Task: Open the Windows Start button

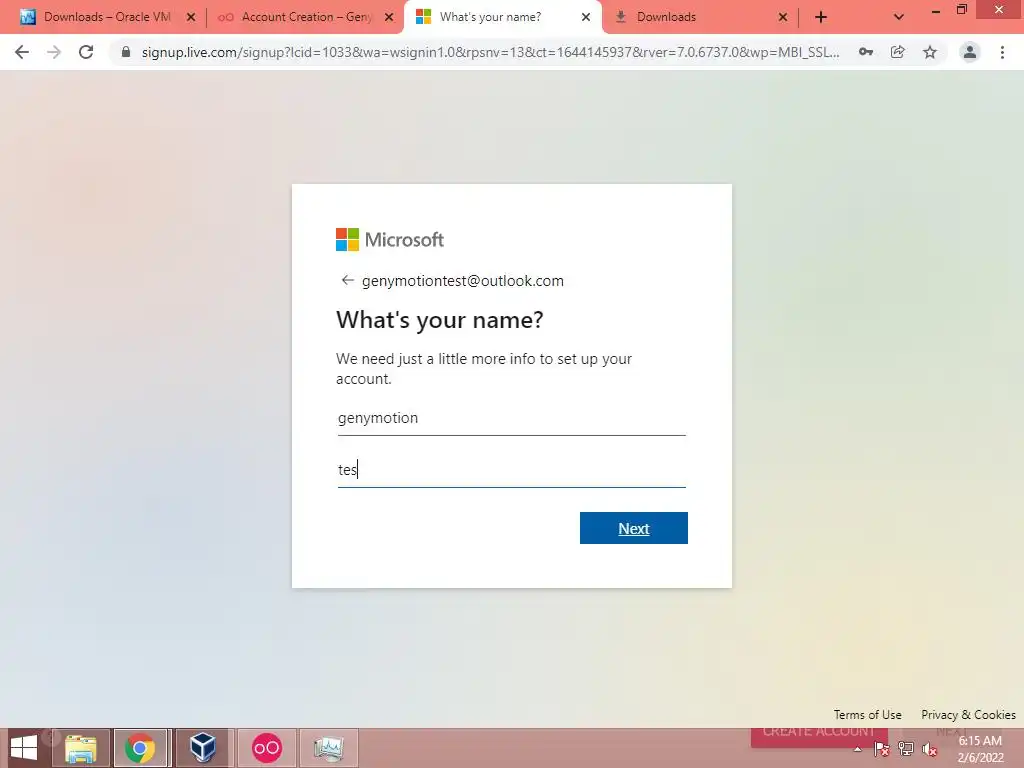Action: coord(24,748)
